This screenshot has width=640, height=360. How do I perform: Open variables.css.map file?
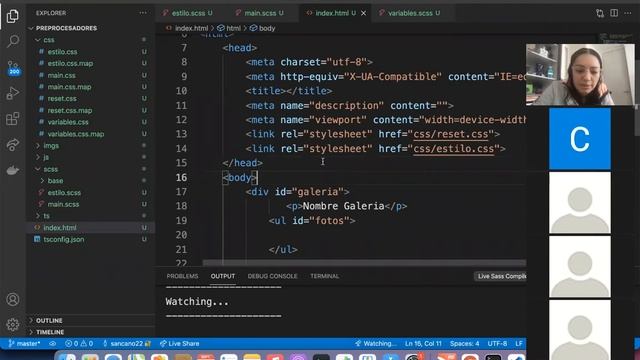point(76,134)
